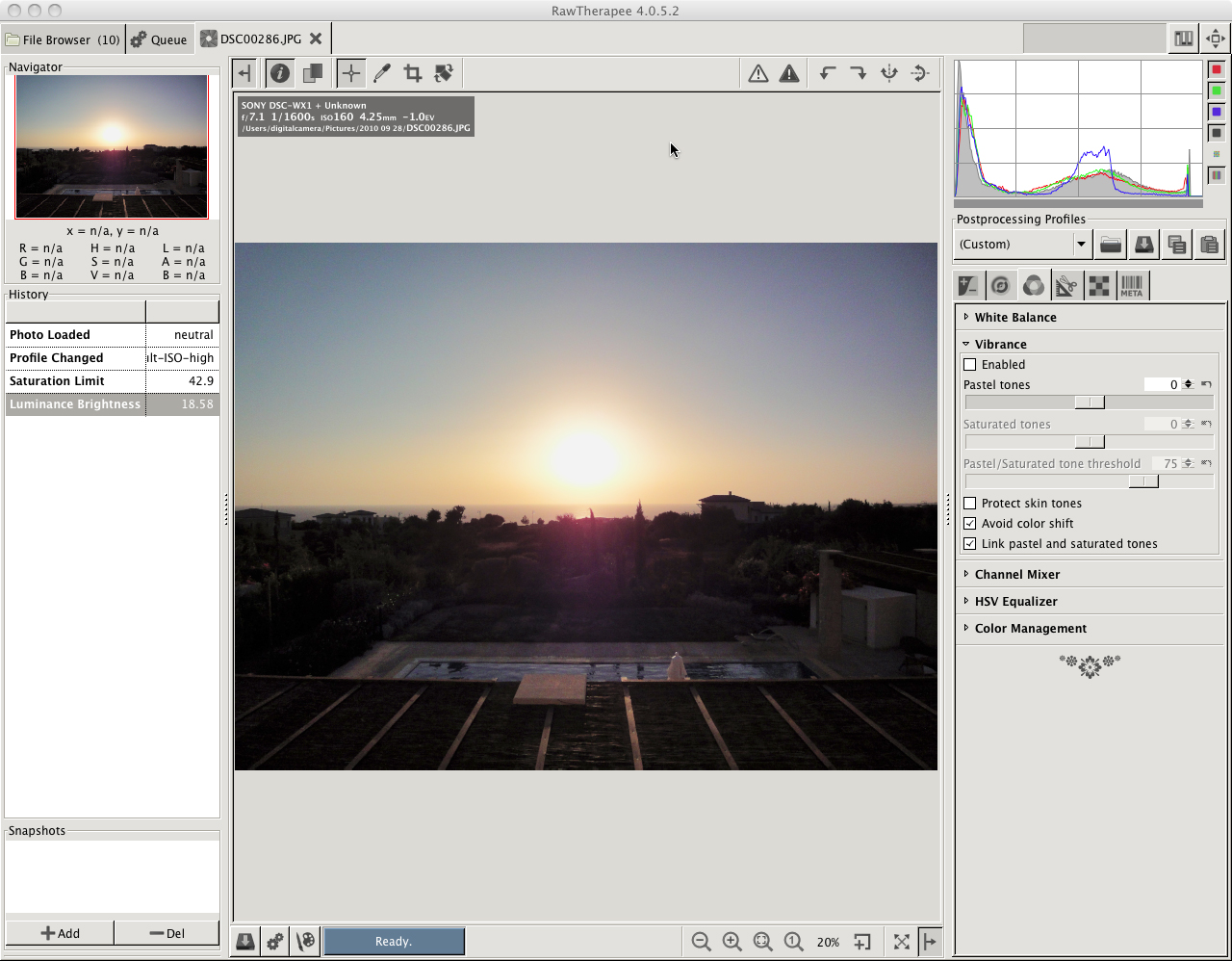This screenshot has width=1232, height=961.
Task: Toggle the red histogram channel
Action: 1217,69
